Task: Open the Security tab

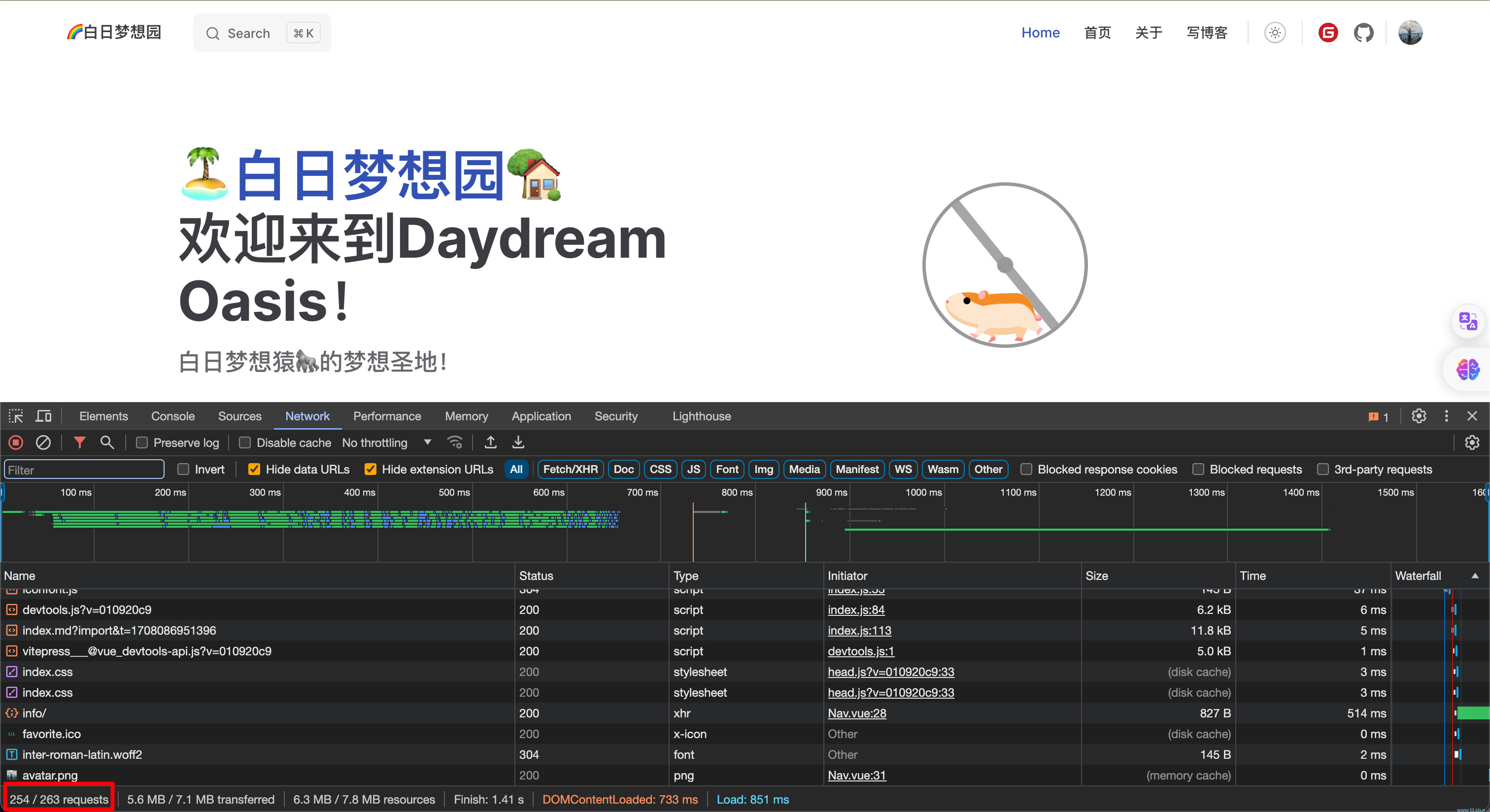Action: 616,416
